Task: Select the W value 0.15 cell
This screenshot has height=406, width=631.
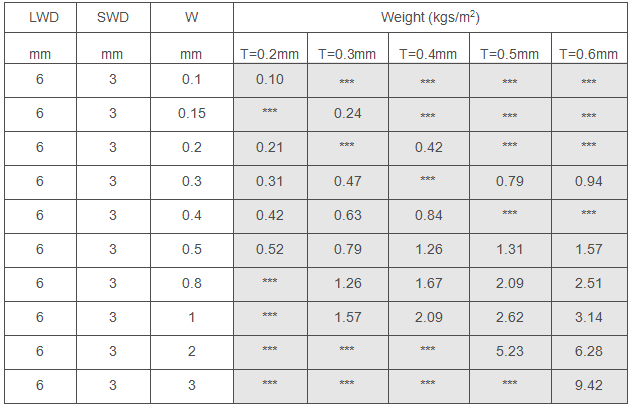Action: [192, 114]
